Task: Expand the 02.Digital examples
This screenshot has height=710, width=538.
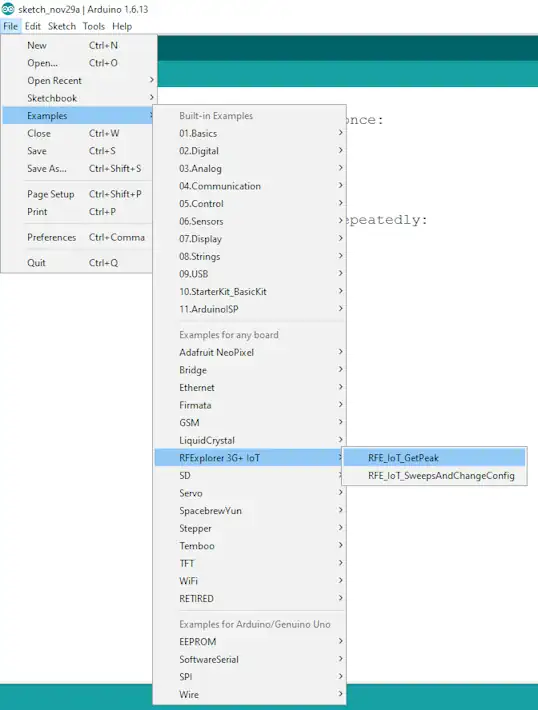Action: (250, 151)
